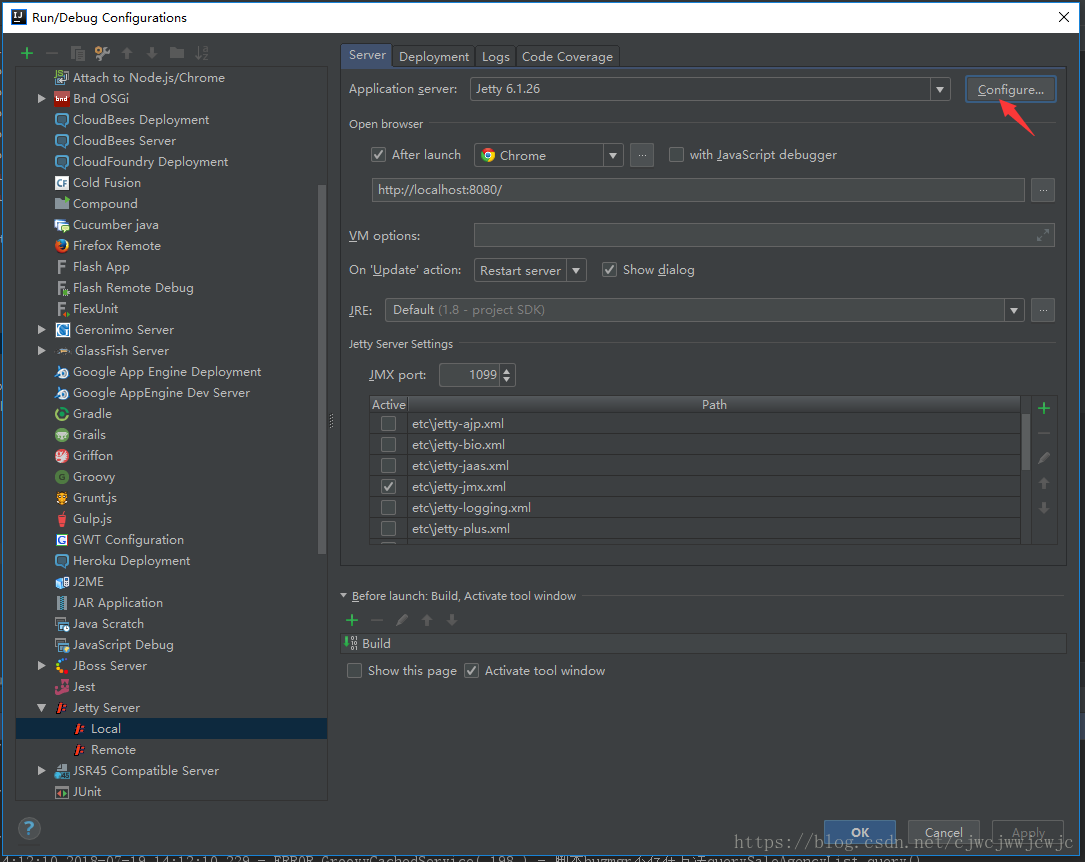This screenshot has height=862, width=1085.
Task: Click ellipsis button next to JRE
Action: (1043, 311)
